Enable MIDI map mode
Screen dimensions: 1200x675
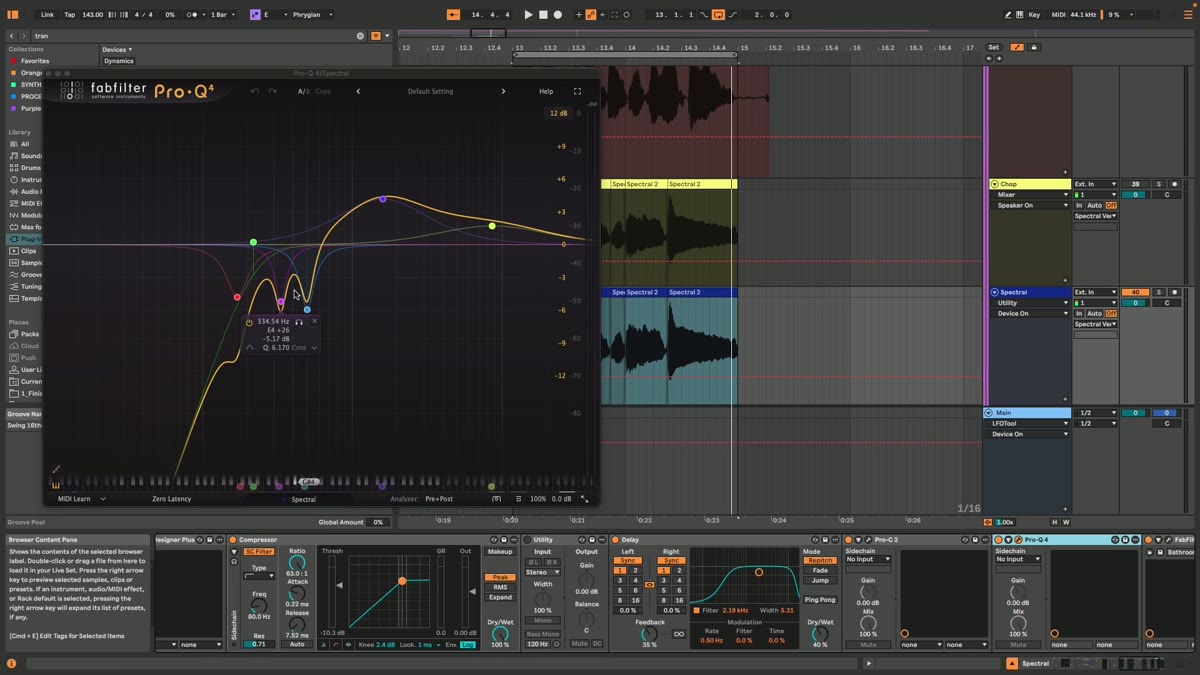tap(1058, 15)
